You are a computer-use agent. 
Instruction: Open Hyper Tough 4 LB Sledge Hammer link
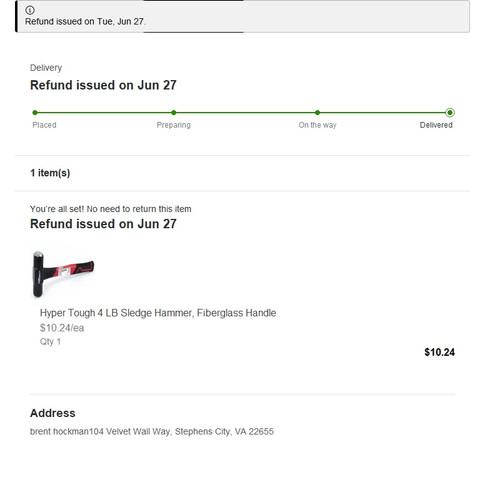pyautogui.click(x=158, y=313)
